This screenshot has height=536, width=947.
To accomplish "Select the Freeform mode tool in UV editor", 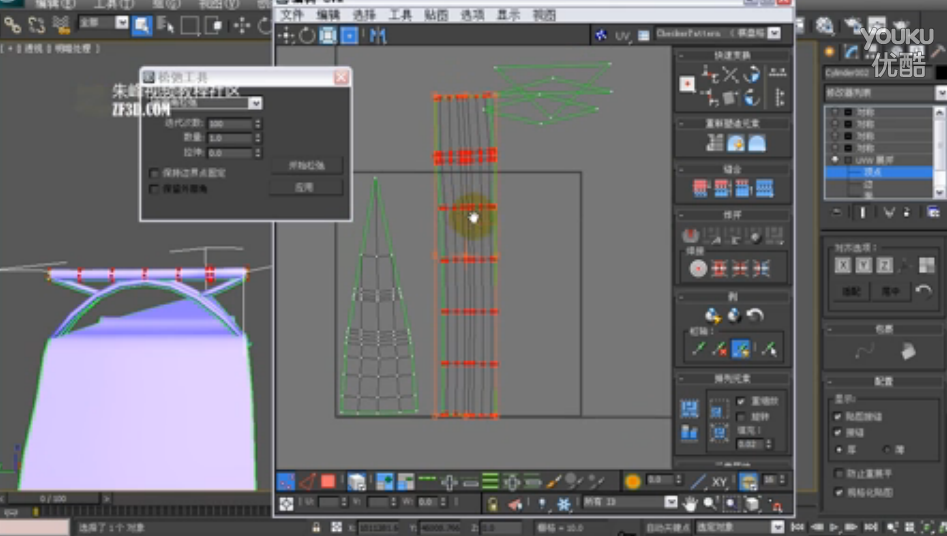I will [x=349, y=36].
